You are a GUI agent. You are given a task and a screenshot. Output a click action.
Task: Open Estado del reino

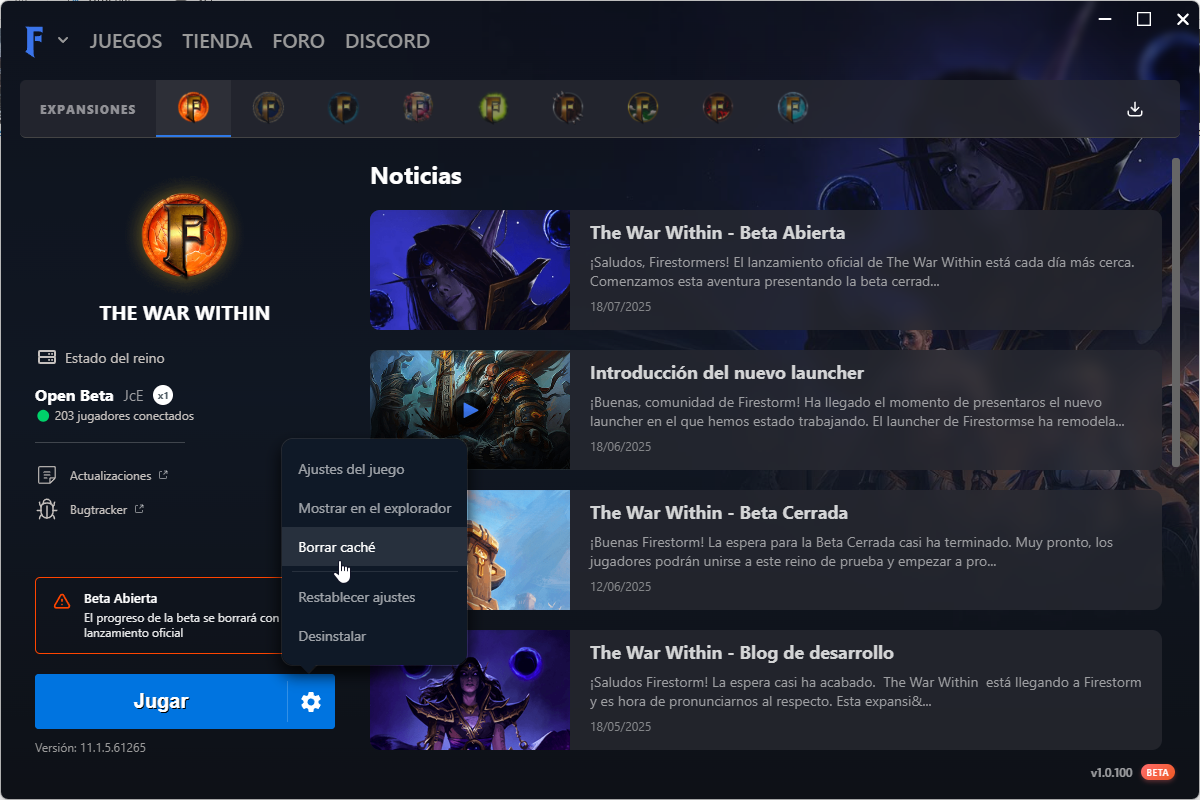pyautogui.click(x=114, y=358)
